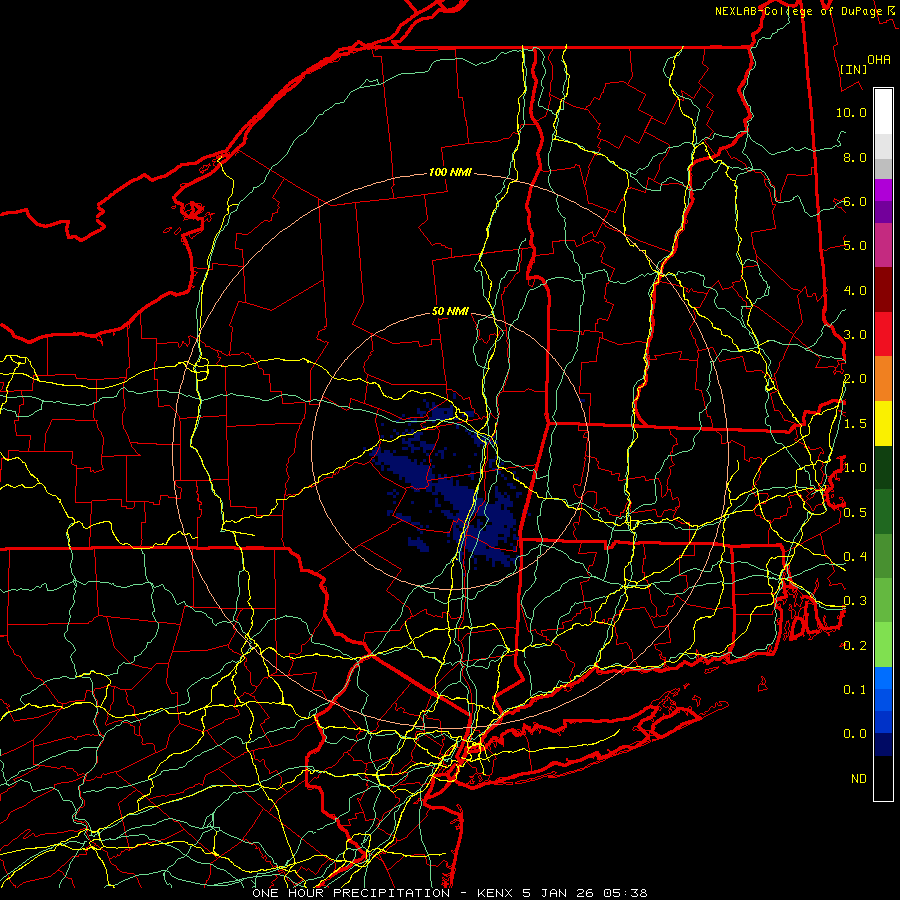
Task: Click the ONE HOUR PRECIPITATION title text
Action: tap(351, 893)
